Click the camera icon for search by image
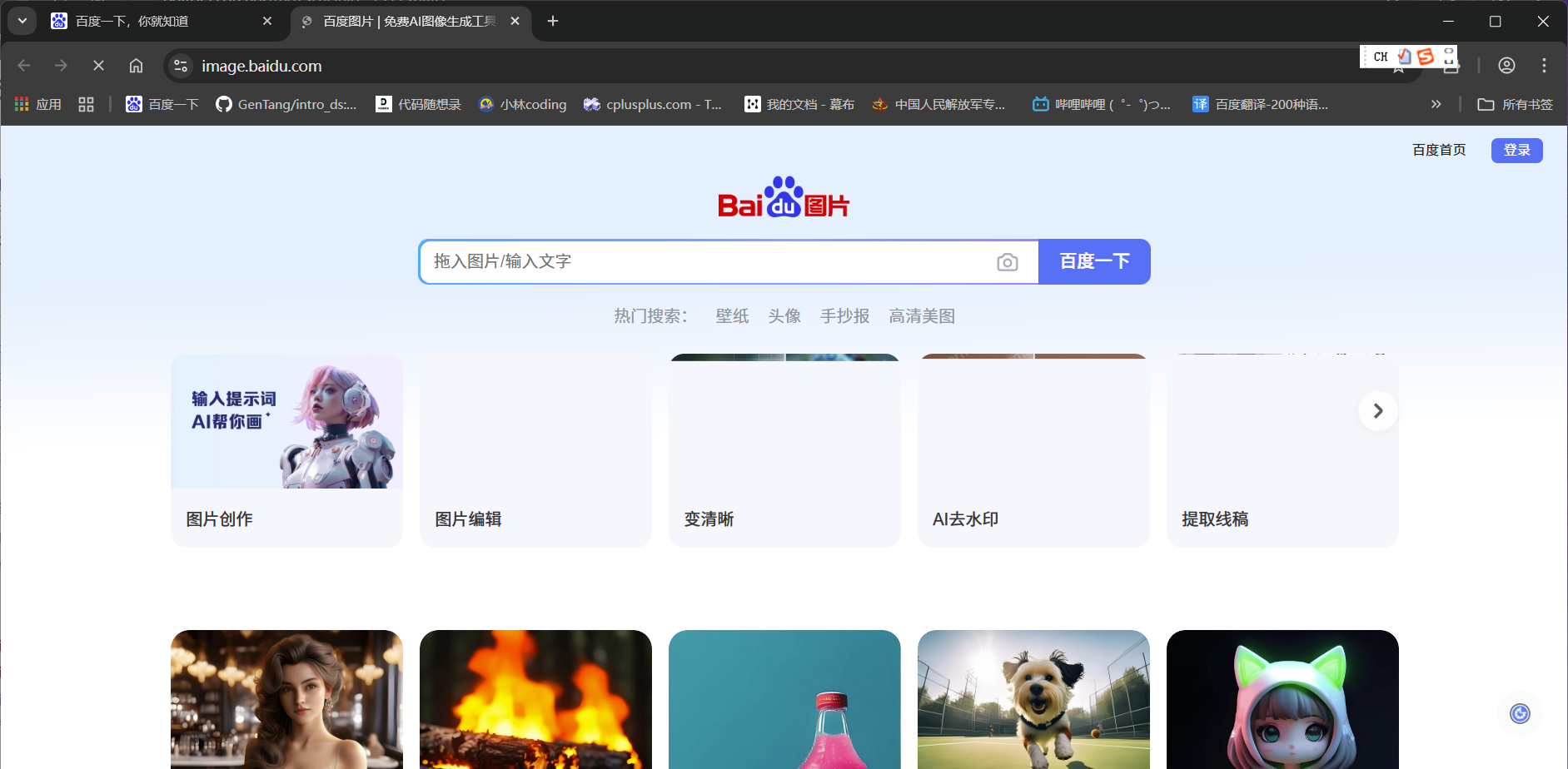 (1008, 261)
